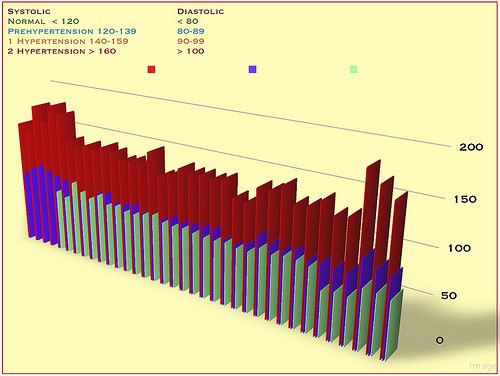Click the purple legend square
500x376 pixels.
(252, 69)
